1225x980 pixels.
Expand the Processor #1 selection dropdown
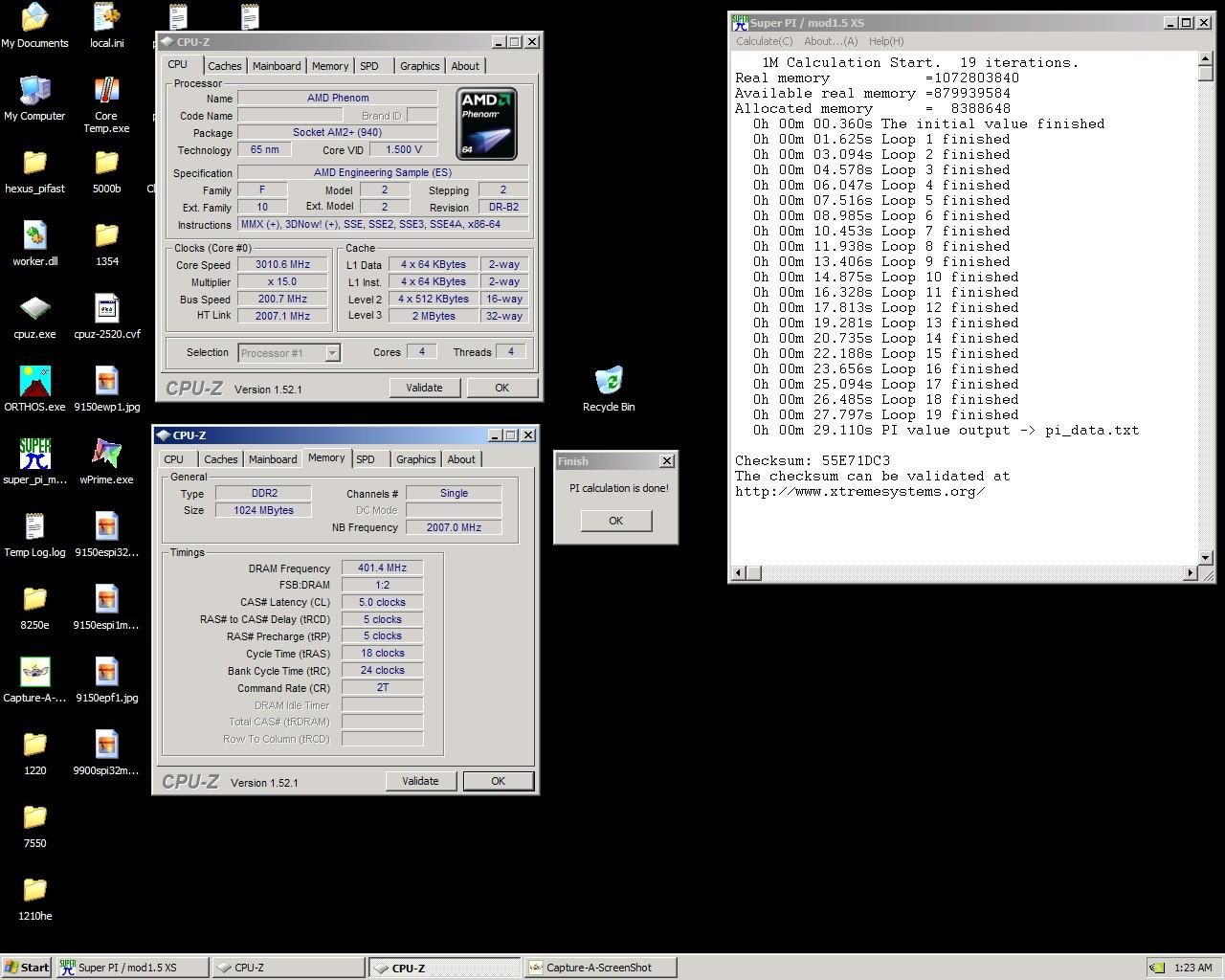pyautogui.click(x=332, y=353)
